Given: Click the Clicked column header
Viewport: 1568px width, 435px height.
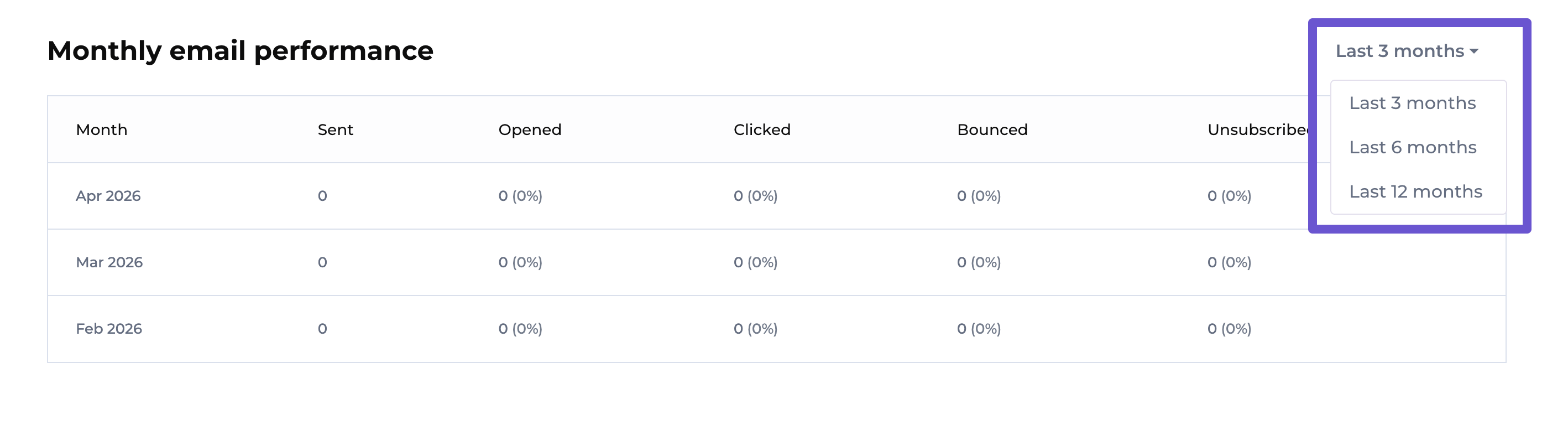Looking at the screenshot, I should click(761, 130).
